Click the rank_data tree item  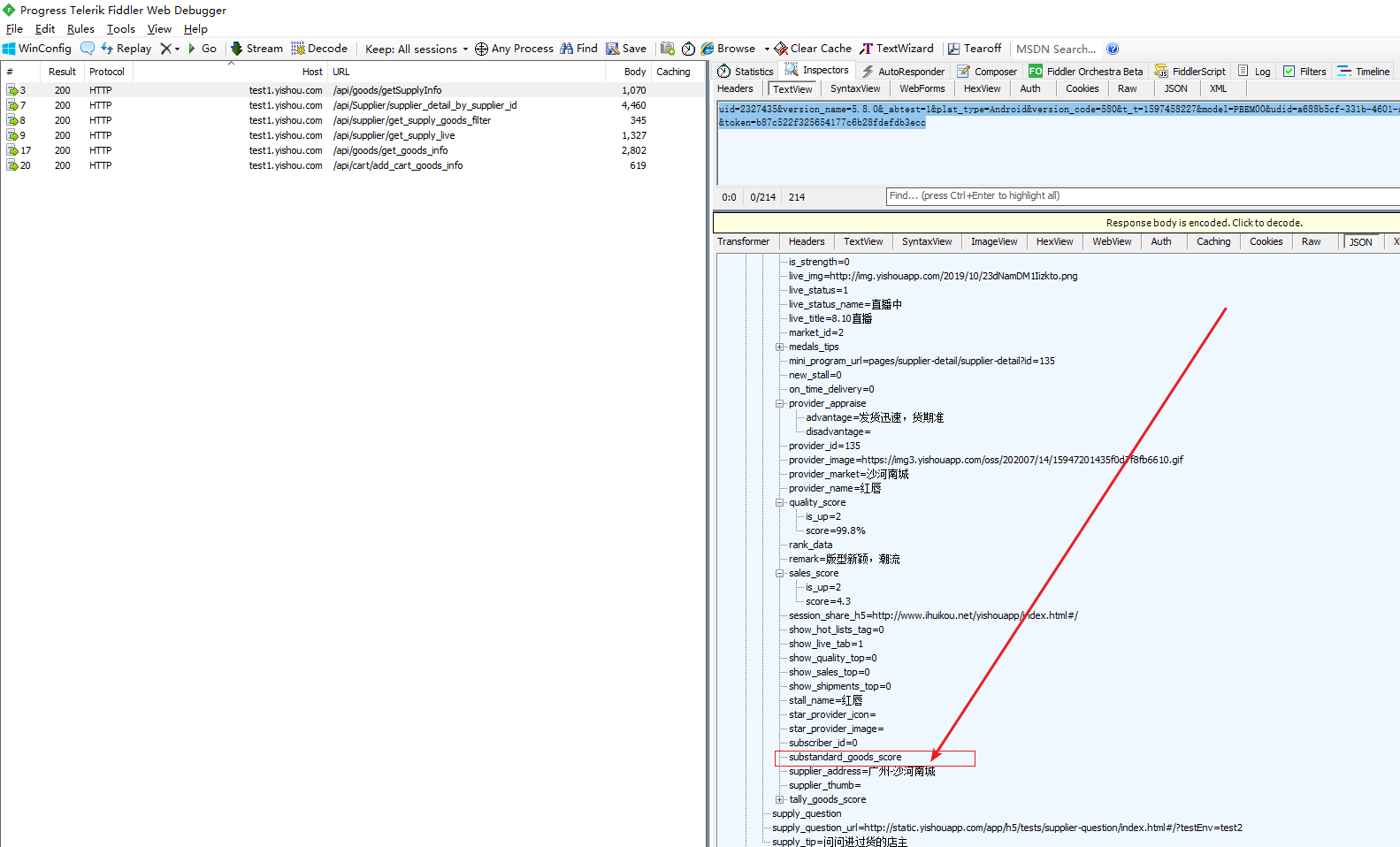pyautogui.click(x=810, y=545)
